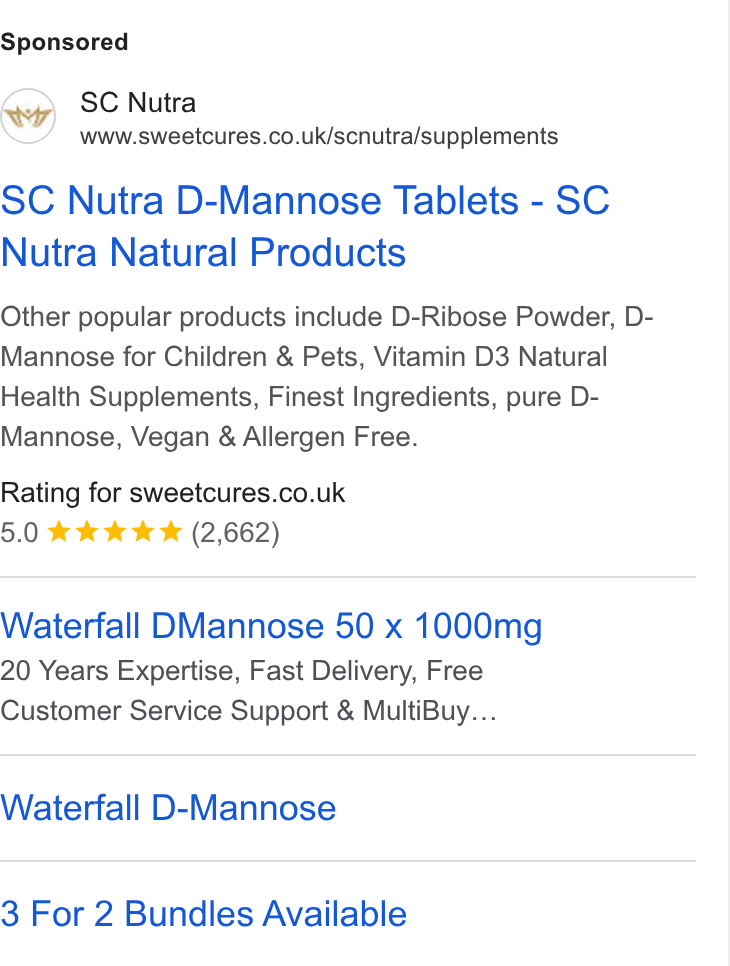Click the SC Nutra round logo icon
This screenshot has width=730, height=966.
(28, 116)
